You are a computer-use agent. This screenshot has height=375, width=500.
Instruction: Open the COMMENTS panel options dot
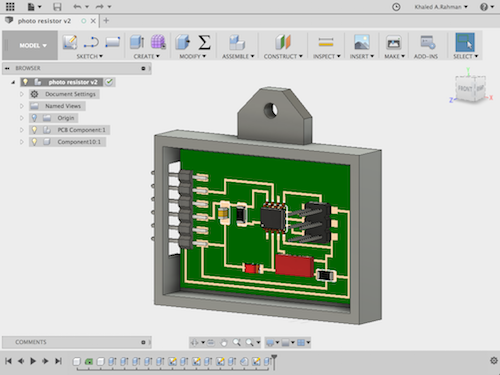coord(143,342)
